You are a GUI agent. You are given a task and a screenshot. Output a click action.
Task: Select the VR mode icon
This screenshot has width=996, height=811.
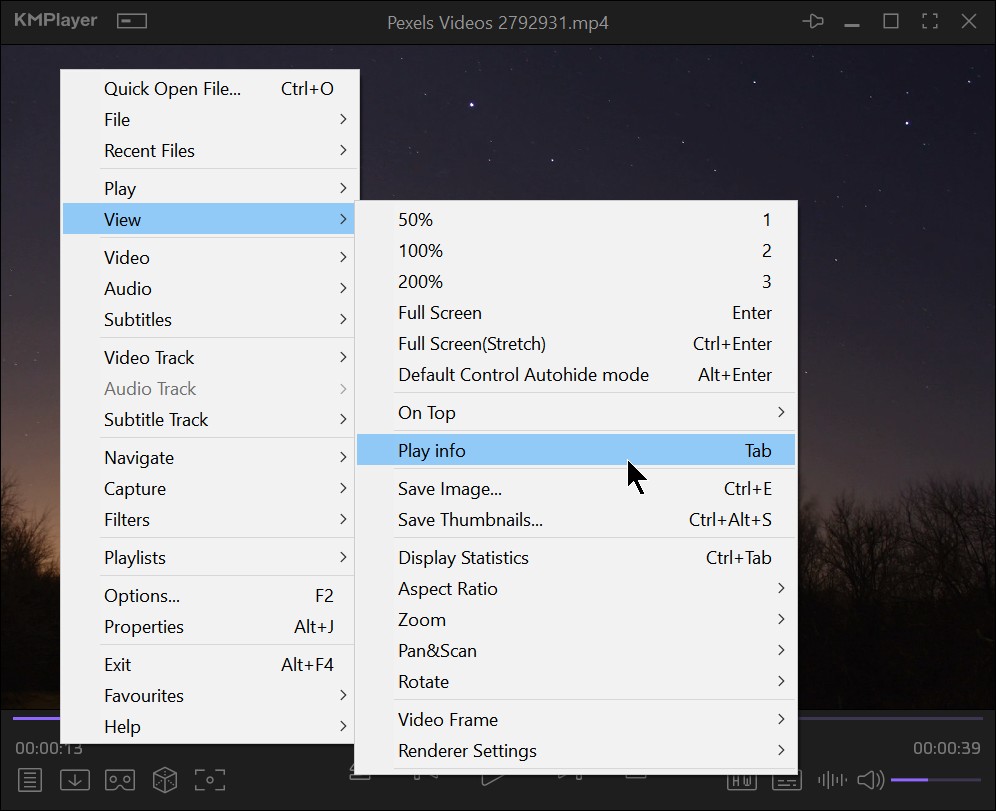pyautogui.click(x=120, y=779)
